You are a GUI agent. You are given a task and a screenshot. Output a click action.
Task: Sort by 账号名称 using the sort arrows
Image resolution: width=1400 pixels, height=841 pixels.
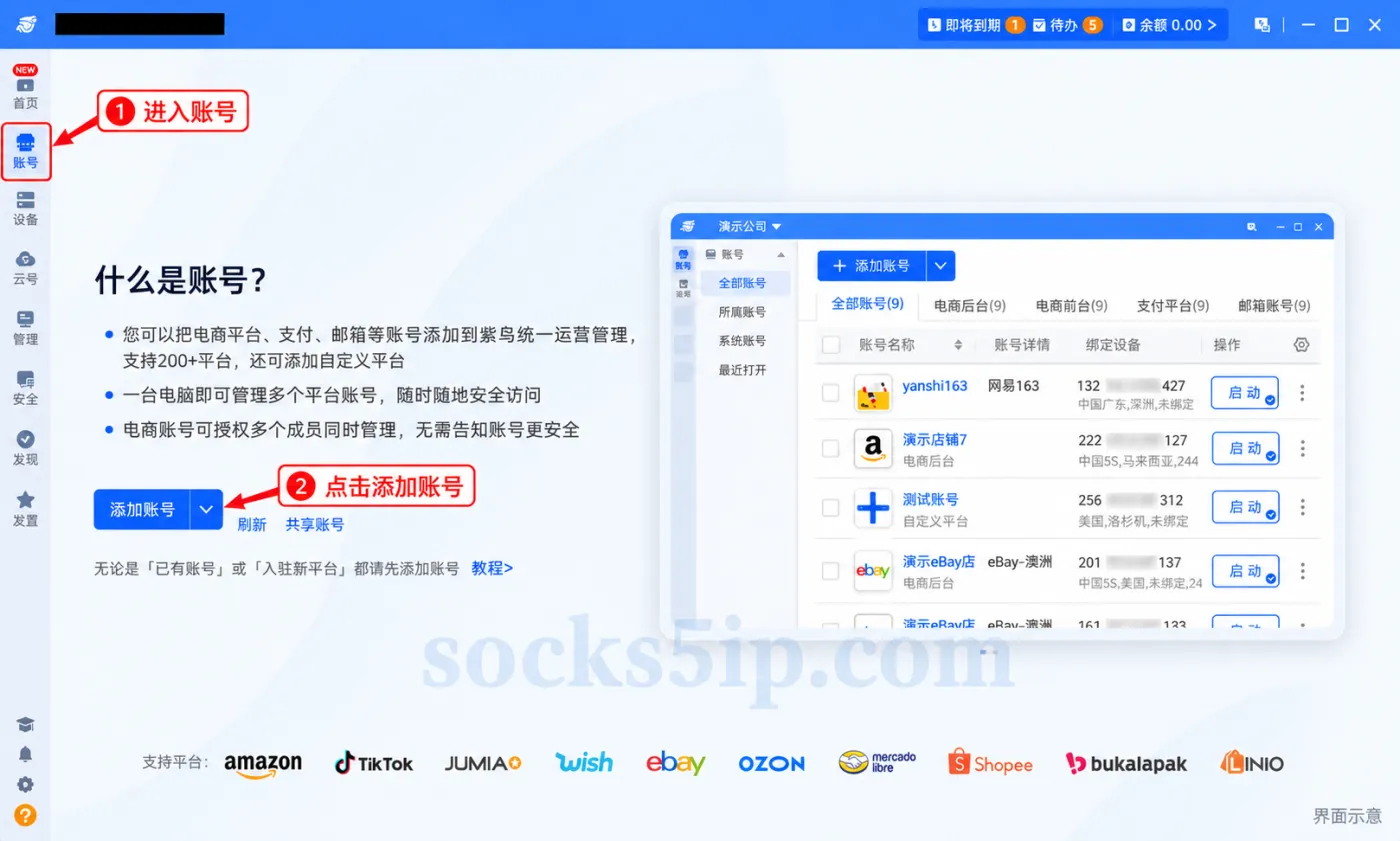[958, 345]
